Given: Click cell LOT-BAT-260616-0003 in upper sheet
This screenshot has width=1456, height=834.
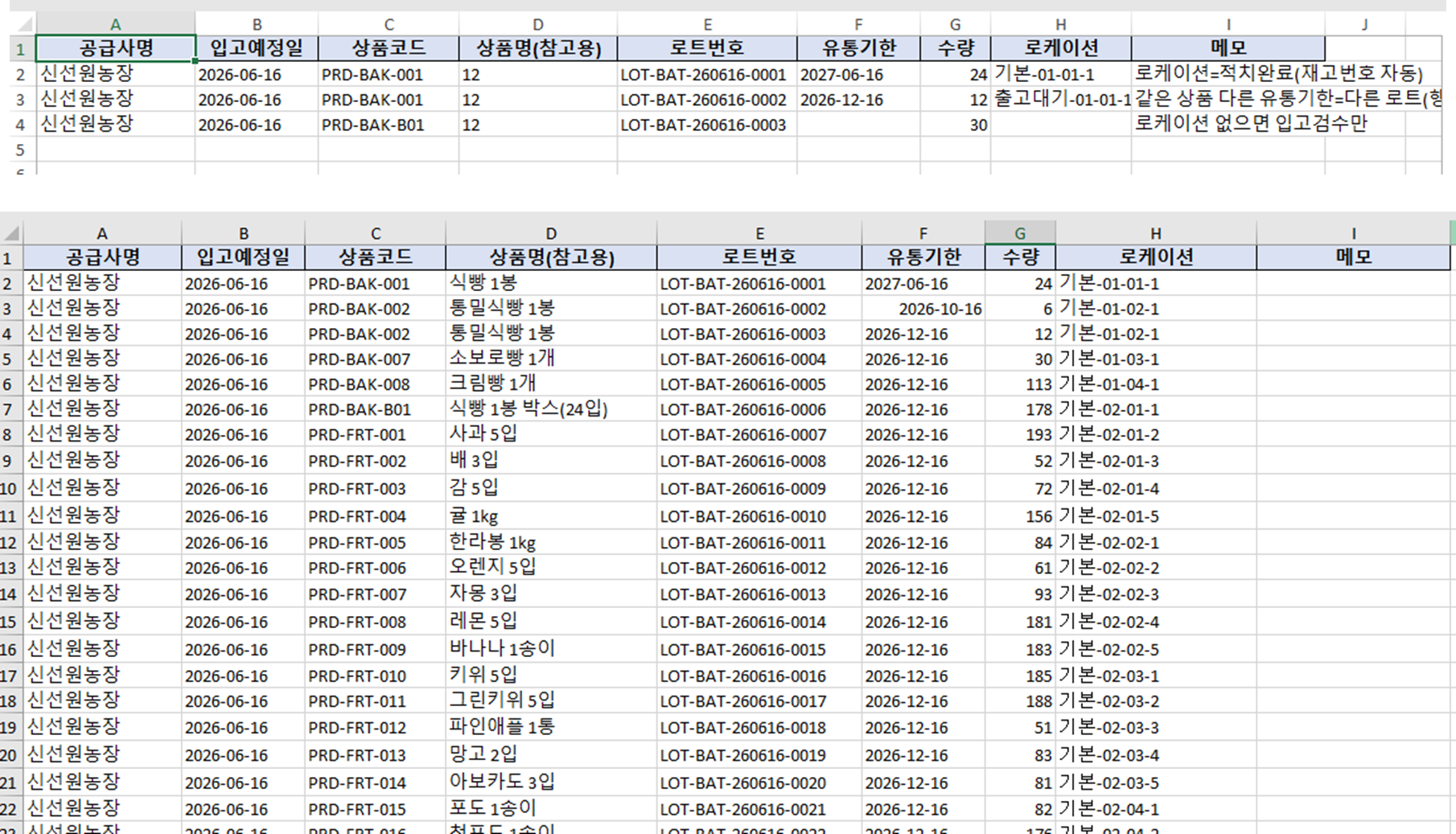Looking at the screenshot, I should pyautogui.click(x=707, y=125).
